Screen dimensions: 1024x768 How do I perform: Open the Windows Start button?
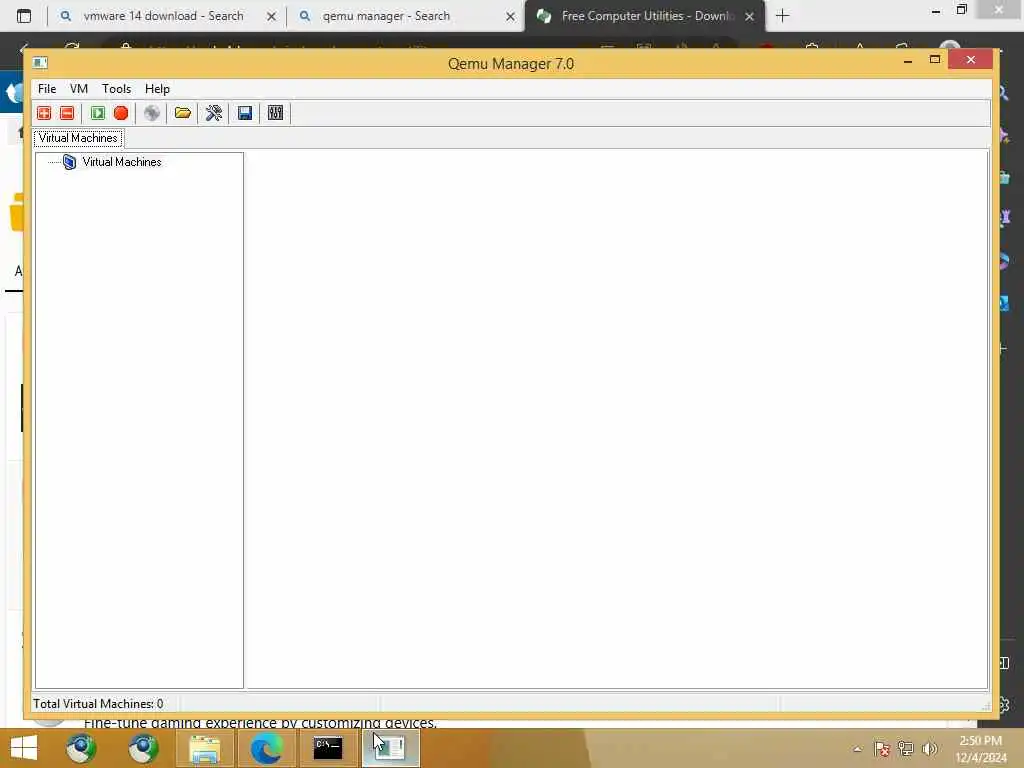coord(24,748)
